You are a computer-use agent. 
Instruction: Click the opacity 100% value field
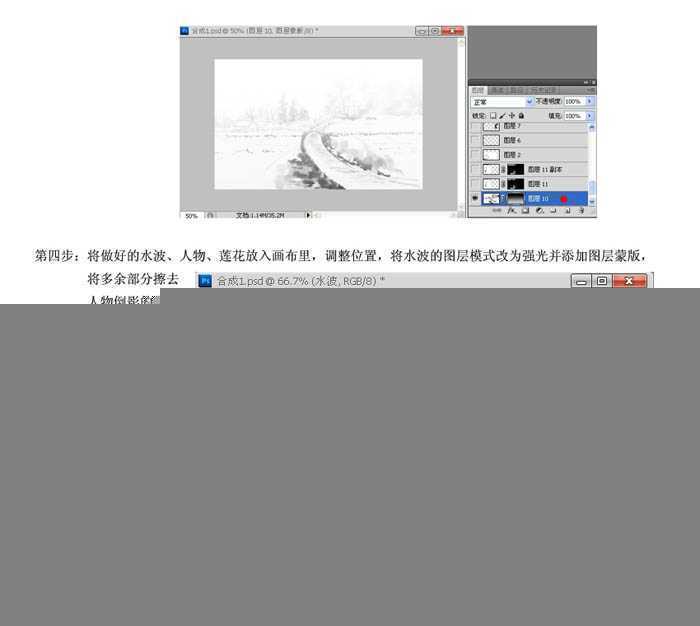tap(575, 101)
